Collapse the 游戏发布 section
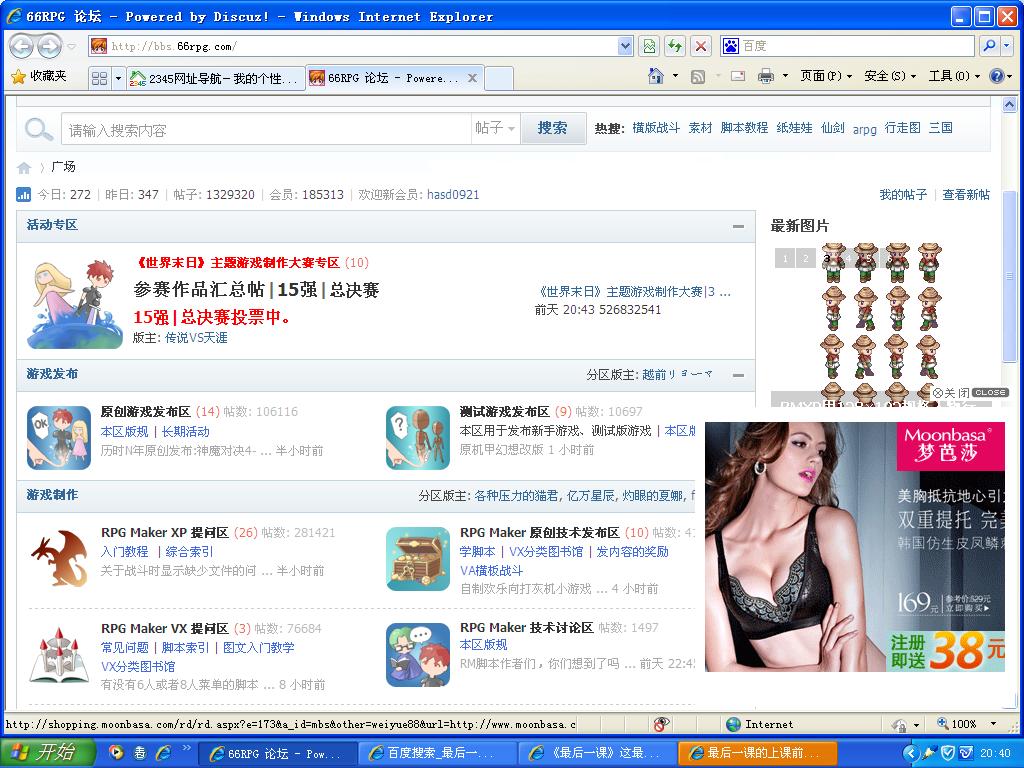 click(x=738, y=376)
